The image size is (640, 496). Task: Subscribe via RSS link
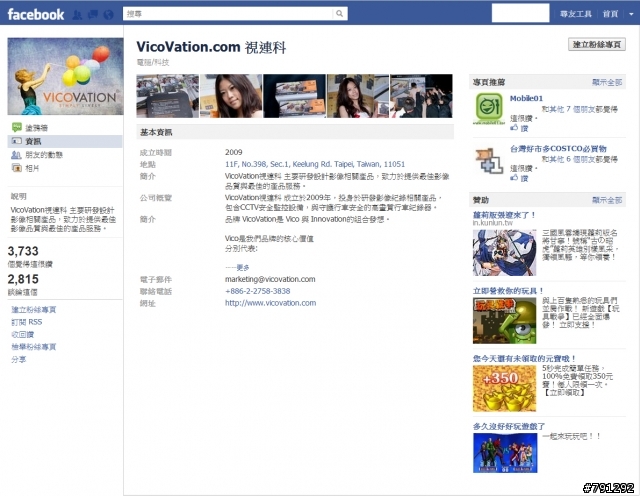click(x=27, y=322)
